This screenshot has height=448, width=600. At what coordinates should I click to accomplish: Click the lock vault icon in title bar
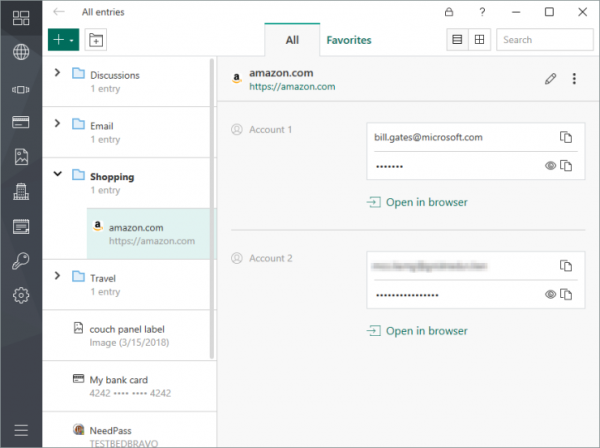(x=448, y=12)
